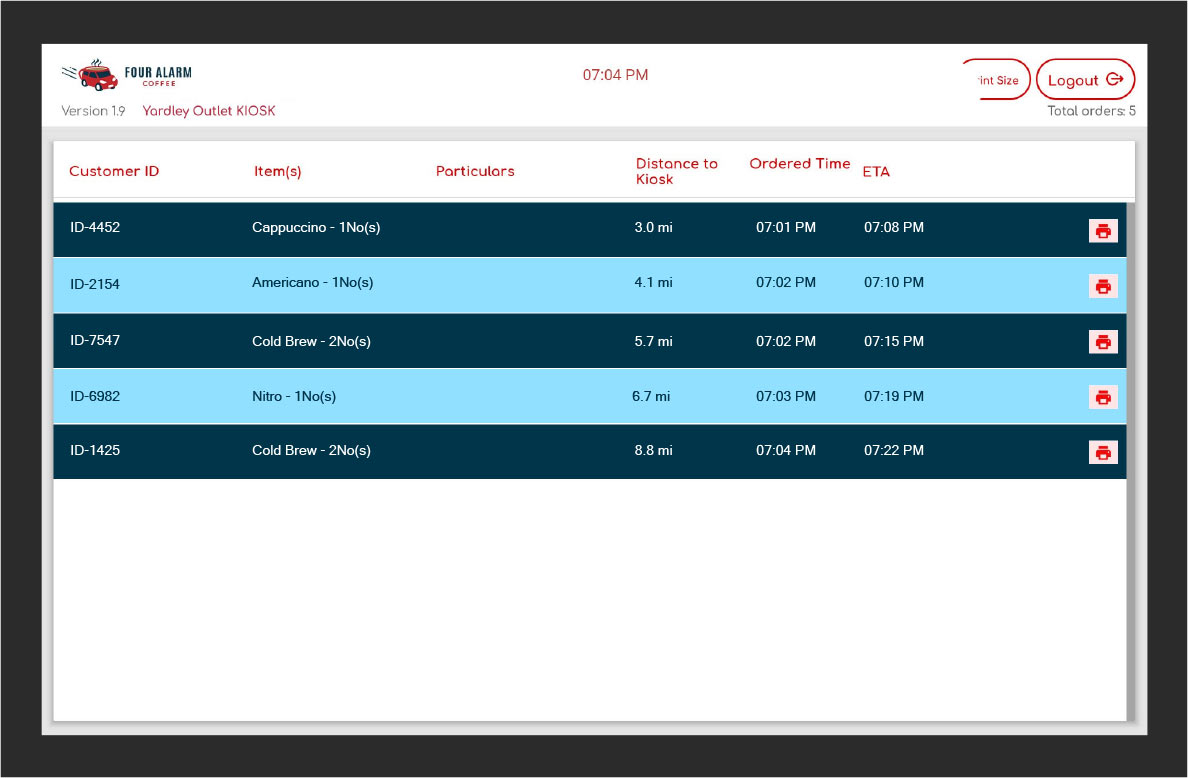Click the 07:04 PM clock display
Image resolution: width=1188 pixels, height=778 pixels.
[x=615, y=75]
